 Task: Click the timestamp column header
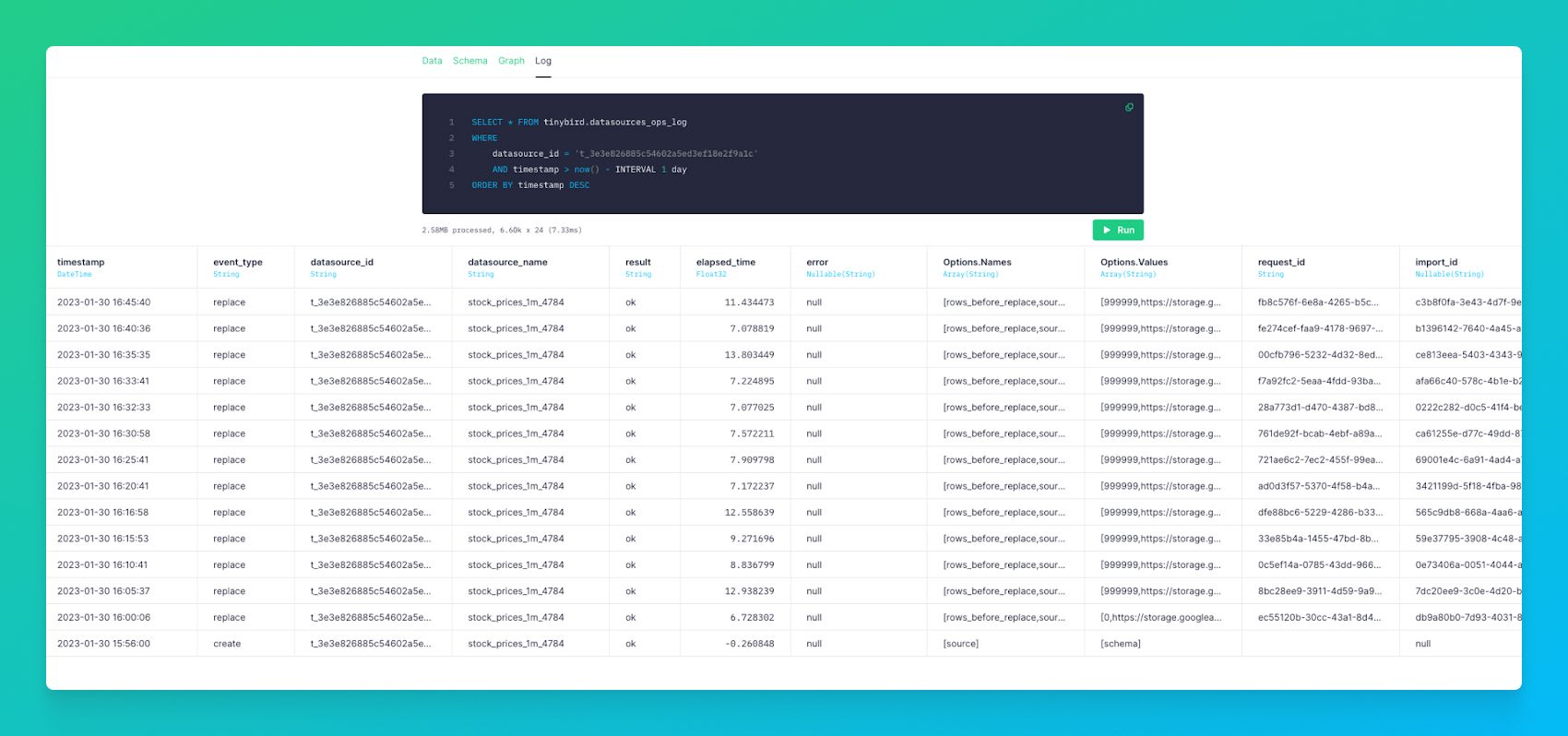click(81, 263)
